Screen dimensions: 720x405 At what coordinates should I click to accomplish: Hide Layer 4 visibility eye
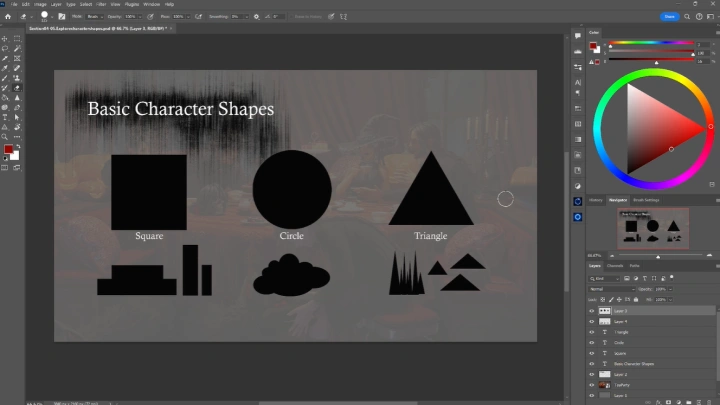(x=591, y=321)
